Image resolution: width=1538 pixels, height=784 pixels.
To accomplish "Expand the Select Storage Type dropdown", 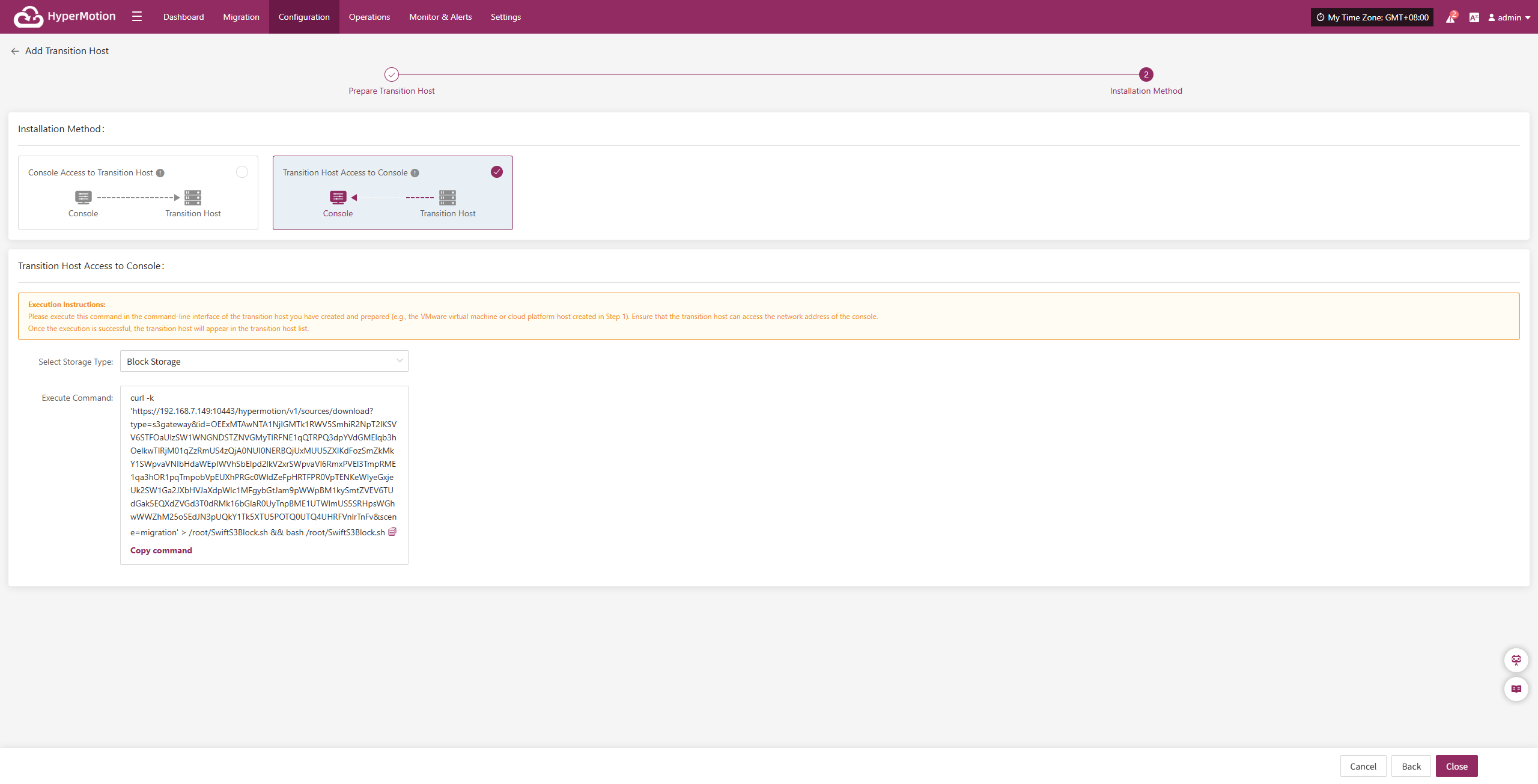I will coord(264,361).
